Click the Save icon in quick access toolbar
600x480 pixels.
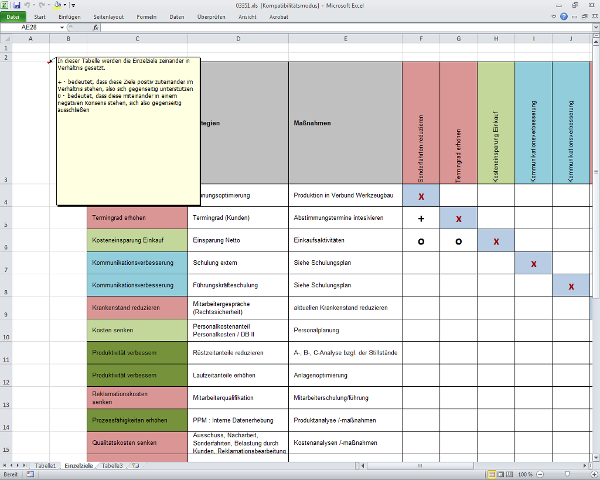[x=16, y=5]
